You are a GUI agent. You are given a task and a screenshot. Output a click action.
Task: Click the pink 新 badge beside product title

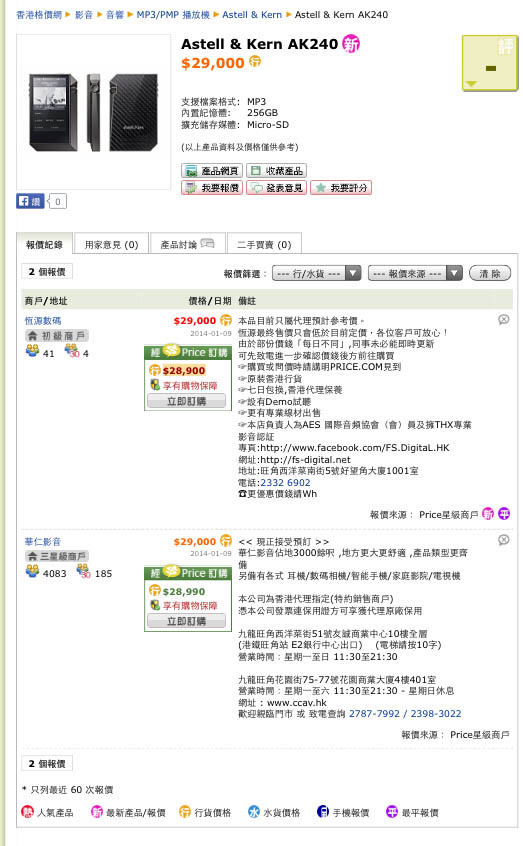point(351,44)
